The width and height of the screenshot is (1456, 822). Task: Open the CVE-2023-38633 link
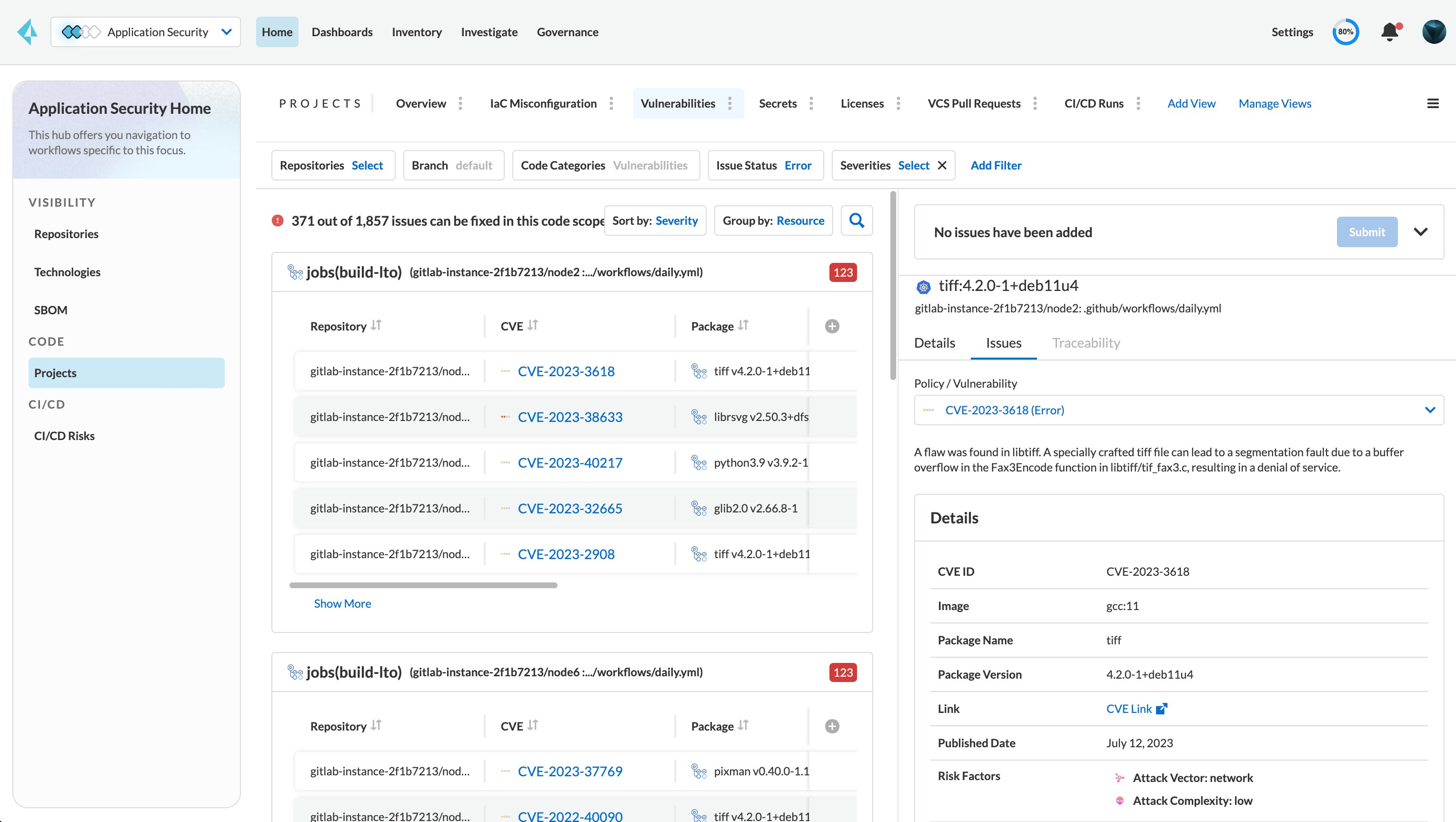pos(570,417)
